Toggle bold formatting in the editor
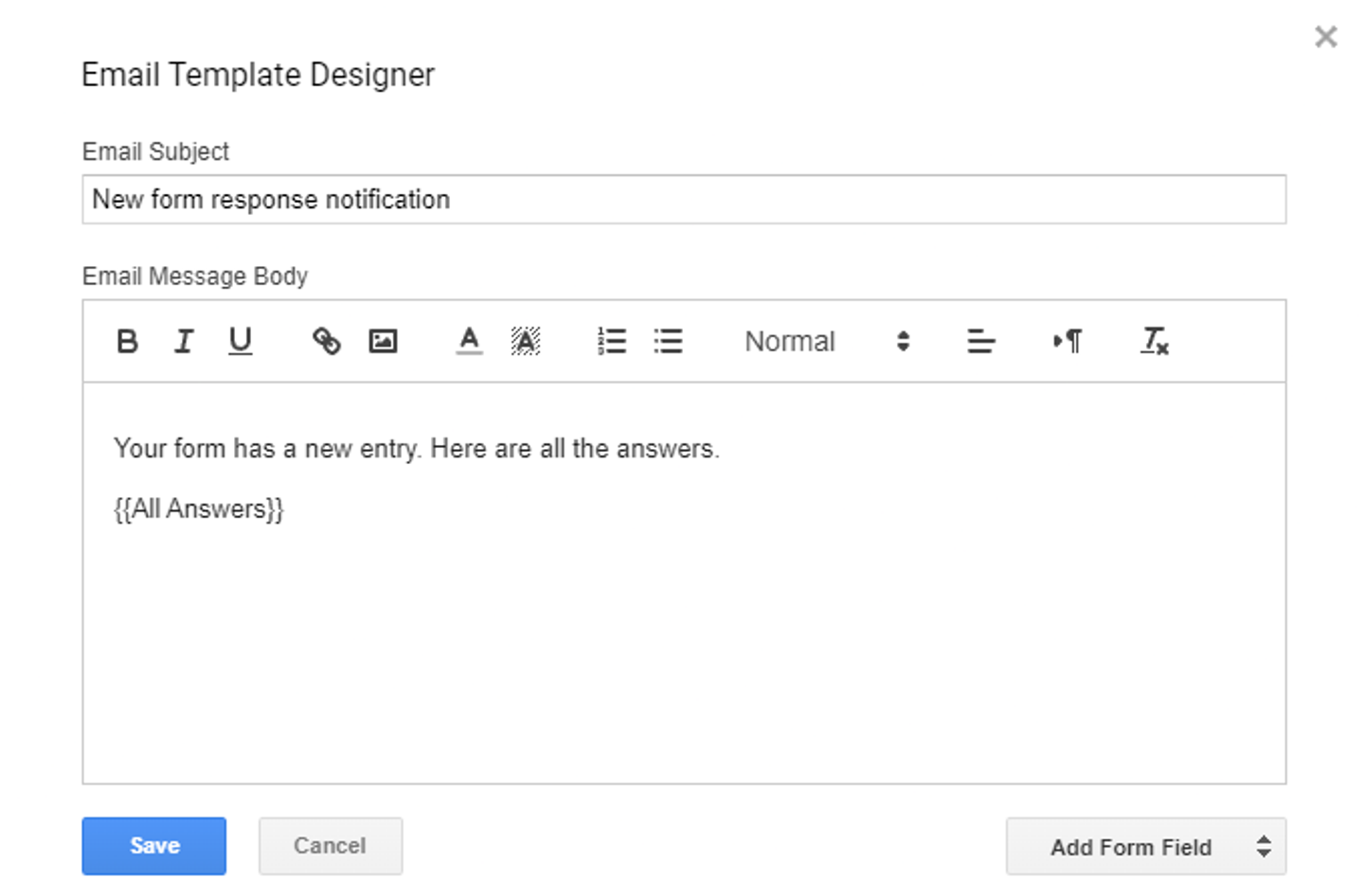 tap(127, 341)
